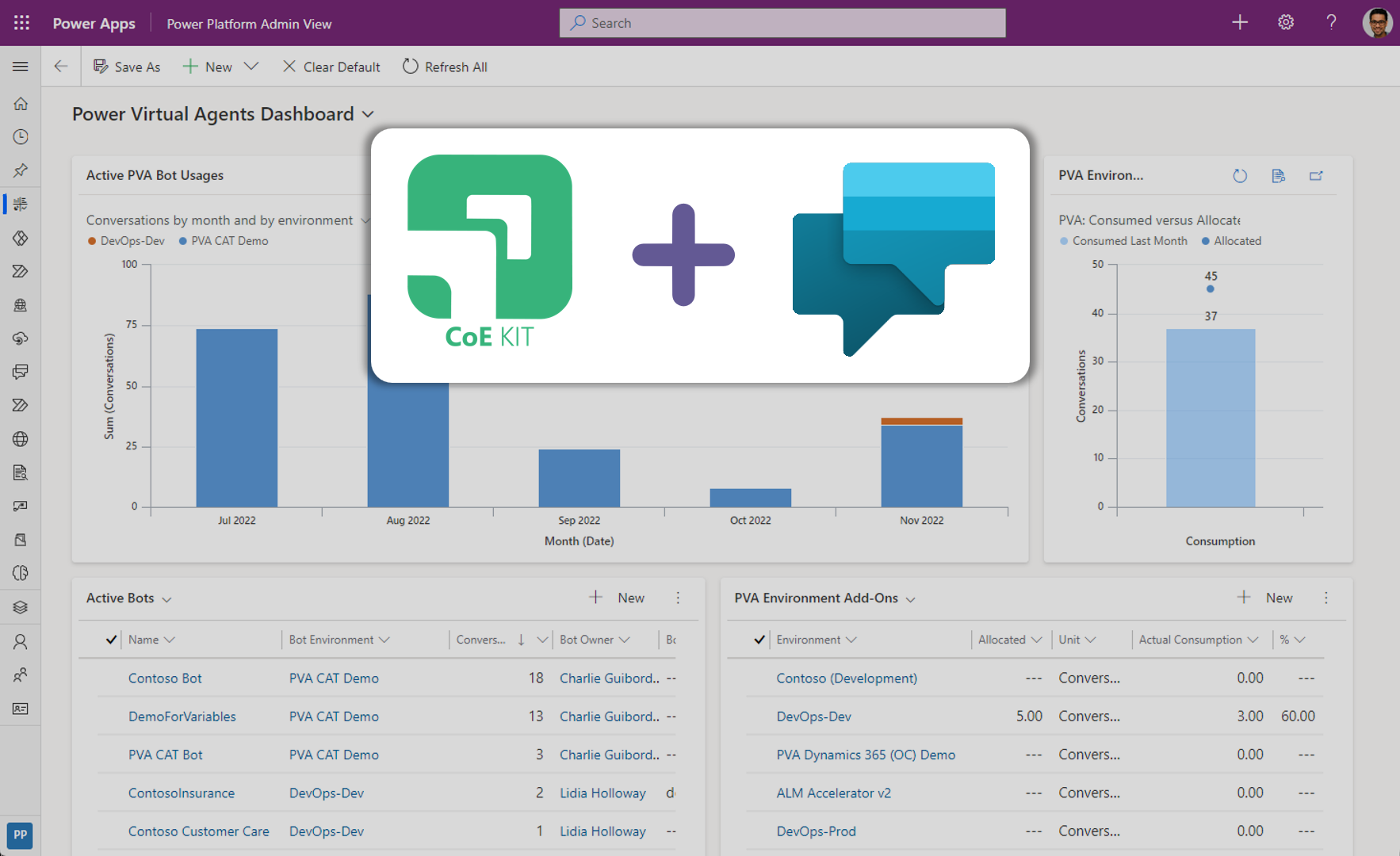The width and height of the screenshot is (1400, 856).
Task: Toggle select-all checkbox in Add-Ons grid
Action: [x=759, y=640]
